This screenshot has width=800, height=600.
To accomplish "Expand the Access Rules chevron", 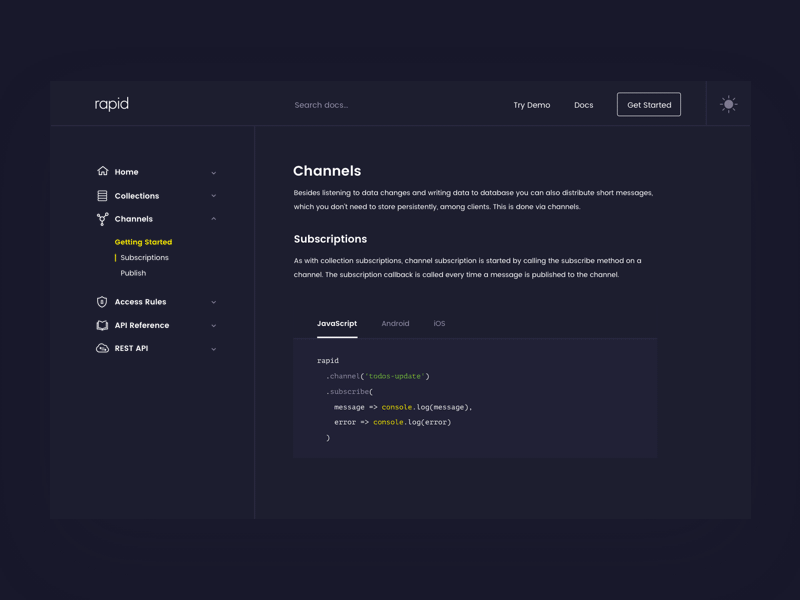I will pyautogui.click(x=214, y=302).
